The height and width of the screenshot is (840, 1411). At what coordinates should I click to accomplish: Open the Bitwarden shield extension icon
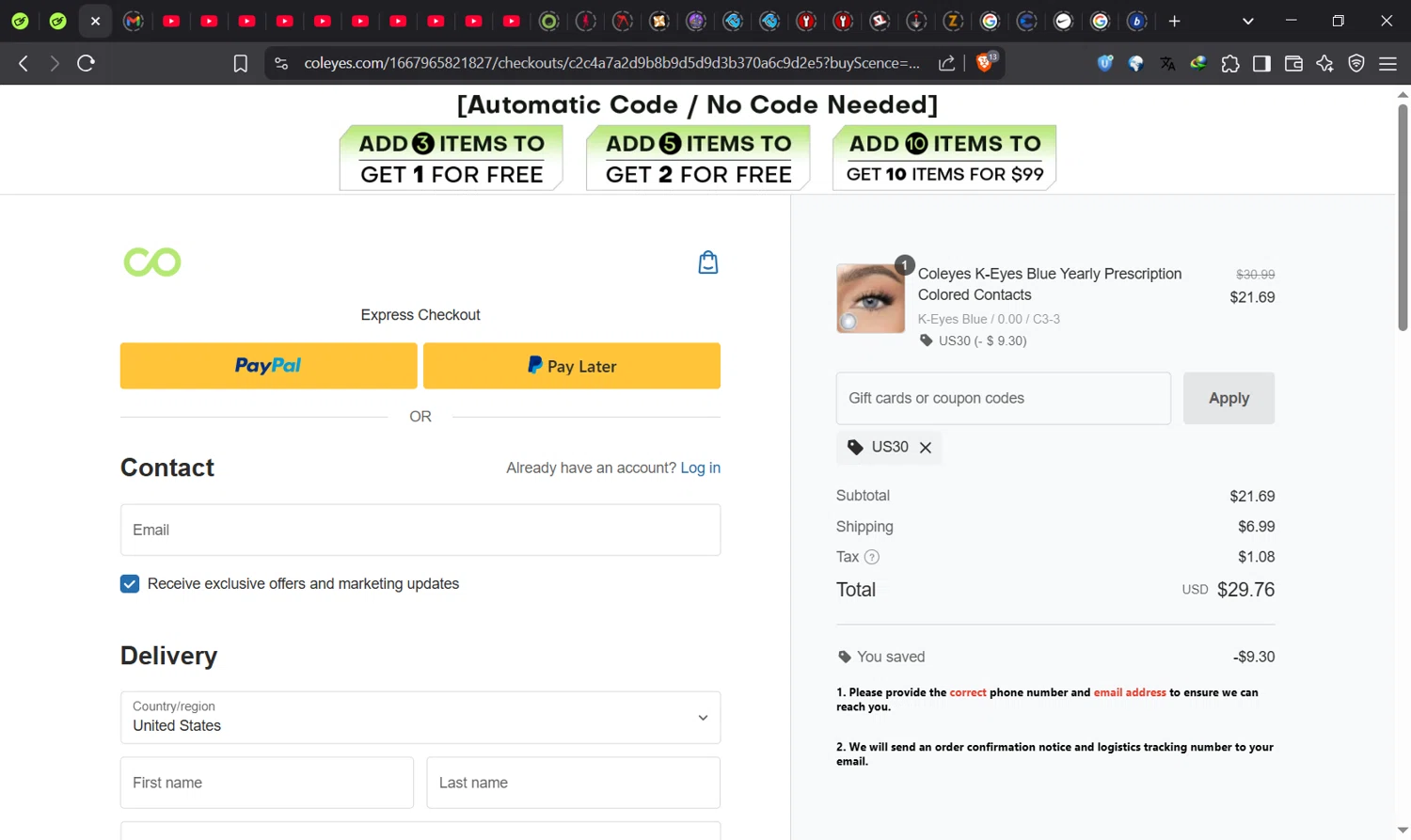[x=1105, y=63]
